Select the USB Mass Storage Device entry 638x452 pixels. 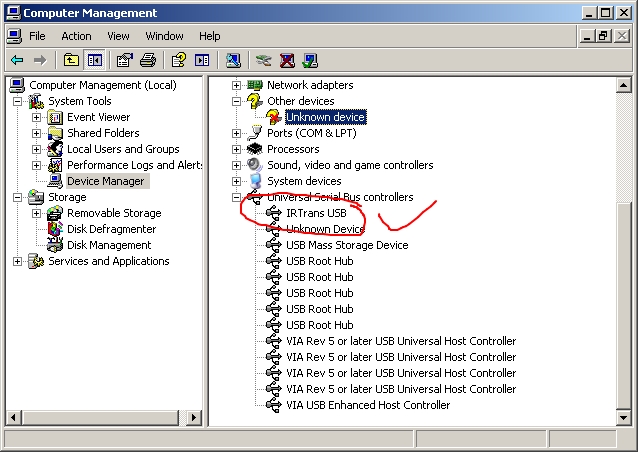(346, 245)
